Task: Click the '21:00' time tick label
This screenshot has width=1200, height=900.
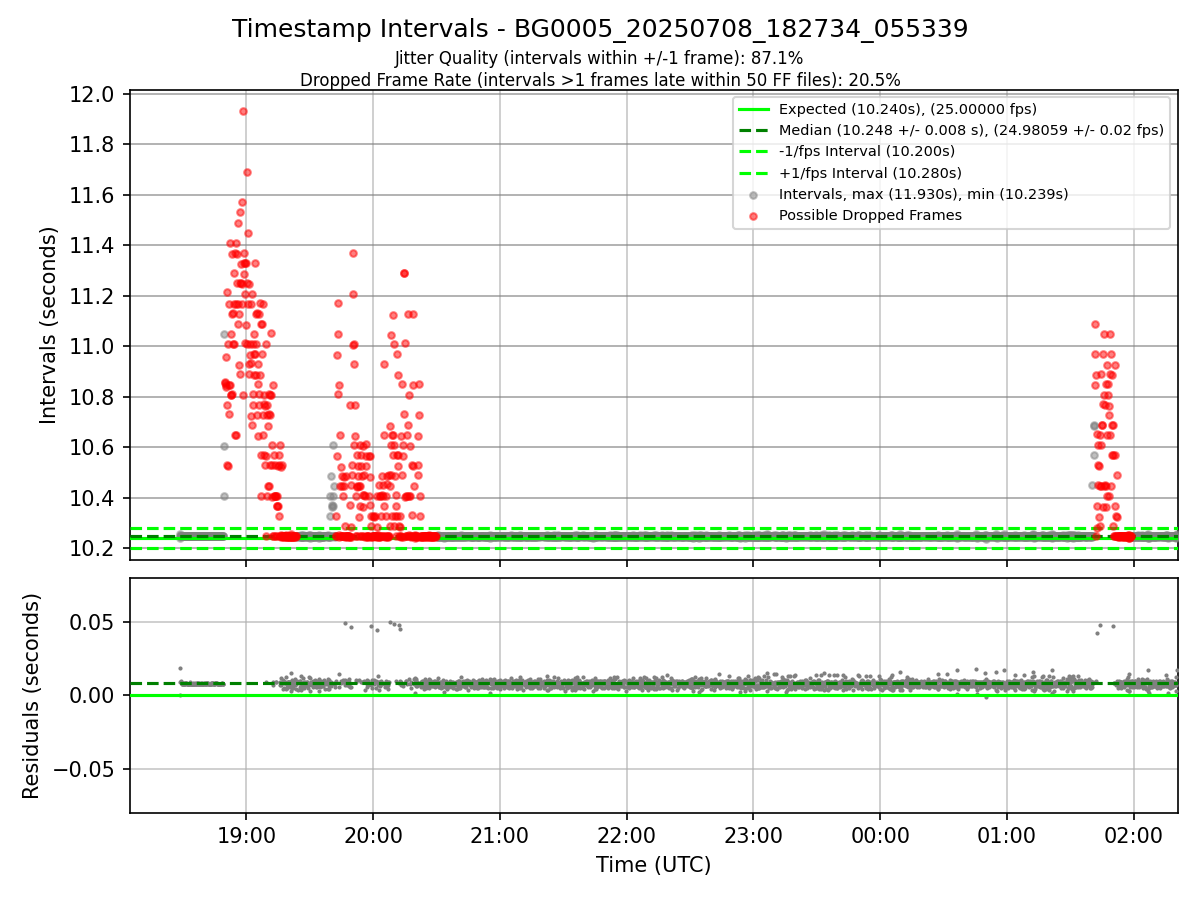Action: tap(500, 835)
